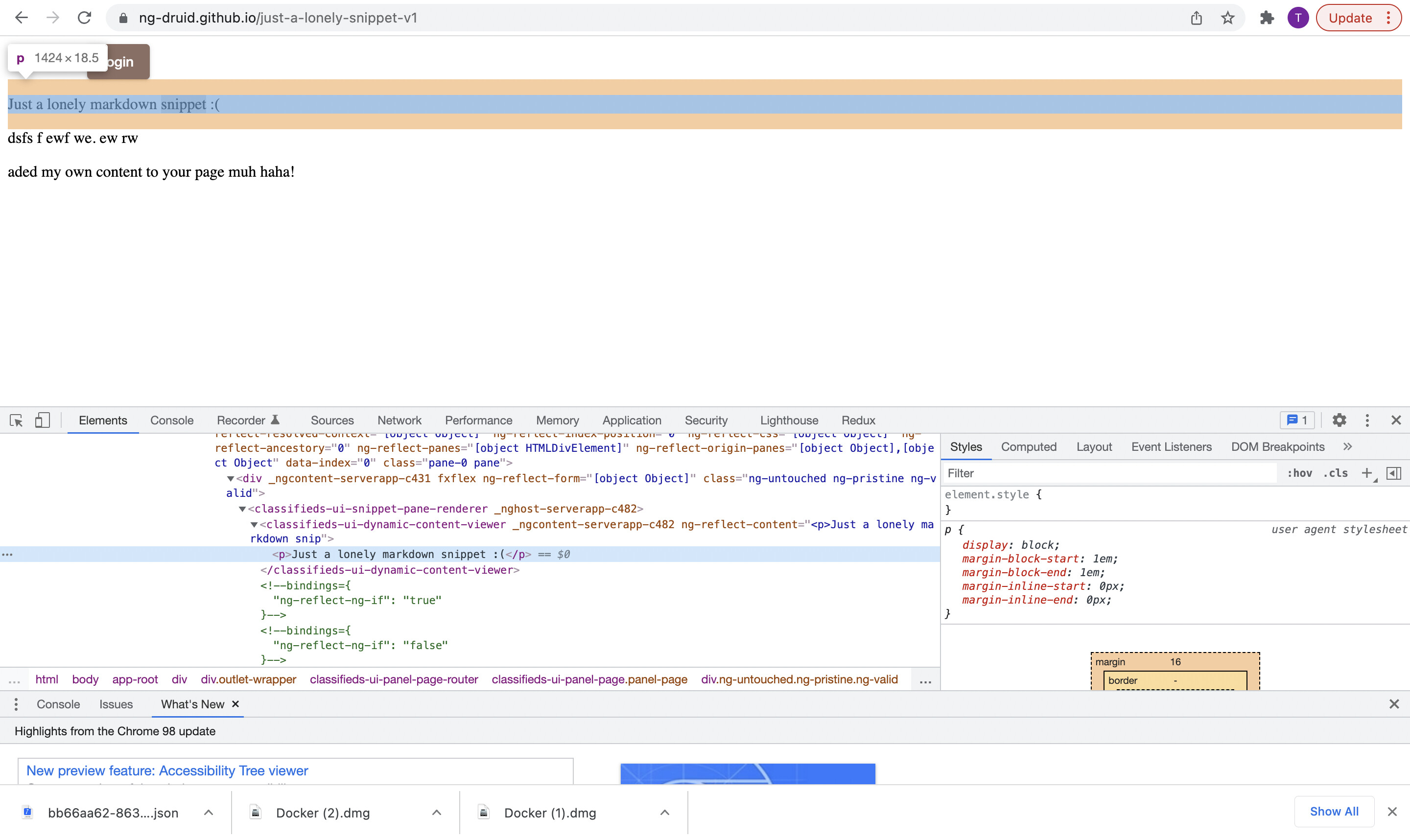Click the new style rule plus icon
Viewport: 1410px width, 840px height.
(1366, 473)
